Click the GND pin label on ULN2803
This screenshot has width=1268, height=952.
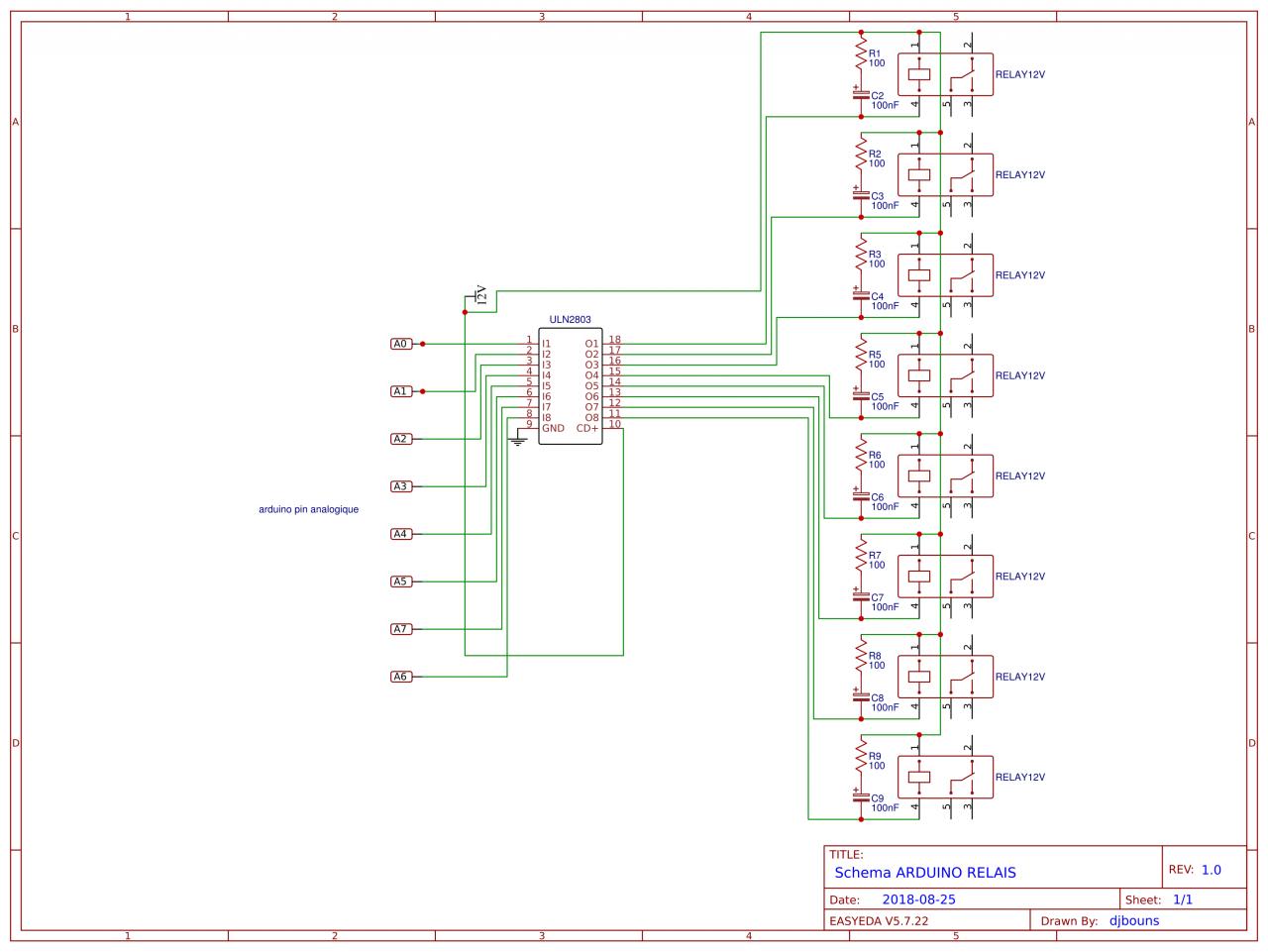pyautogui.click(x=553, y=429)
